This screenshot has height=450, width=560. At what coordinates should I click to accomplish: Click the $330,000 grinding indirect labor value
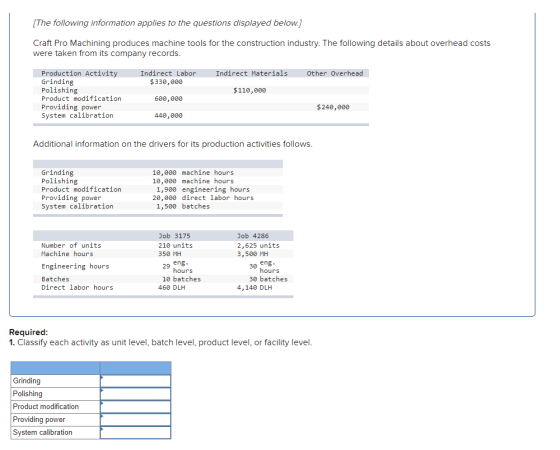[166, 82]
